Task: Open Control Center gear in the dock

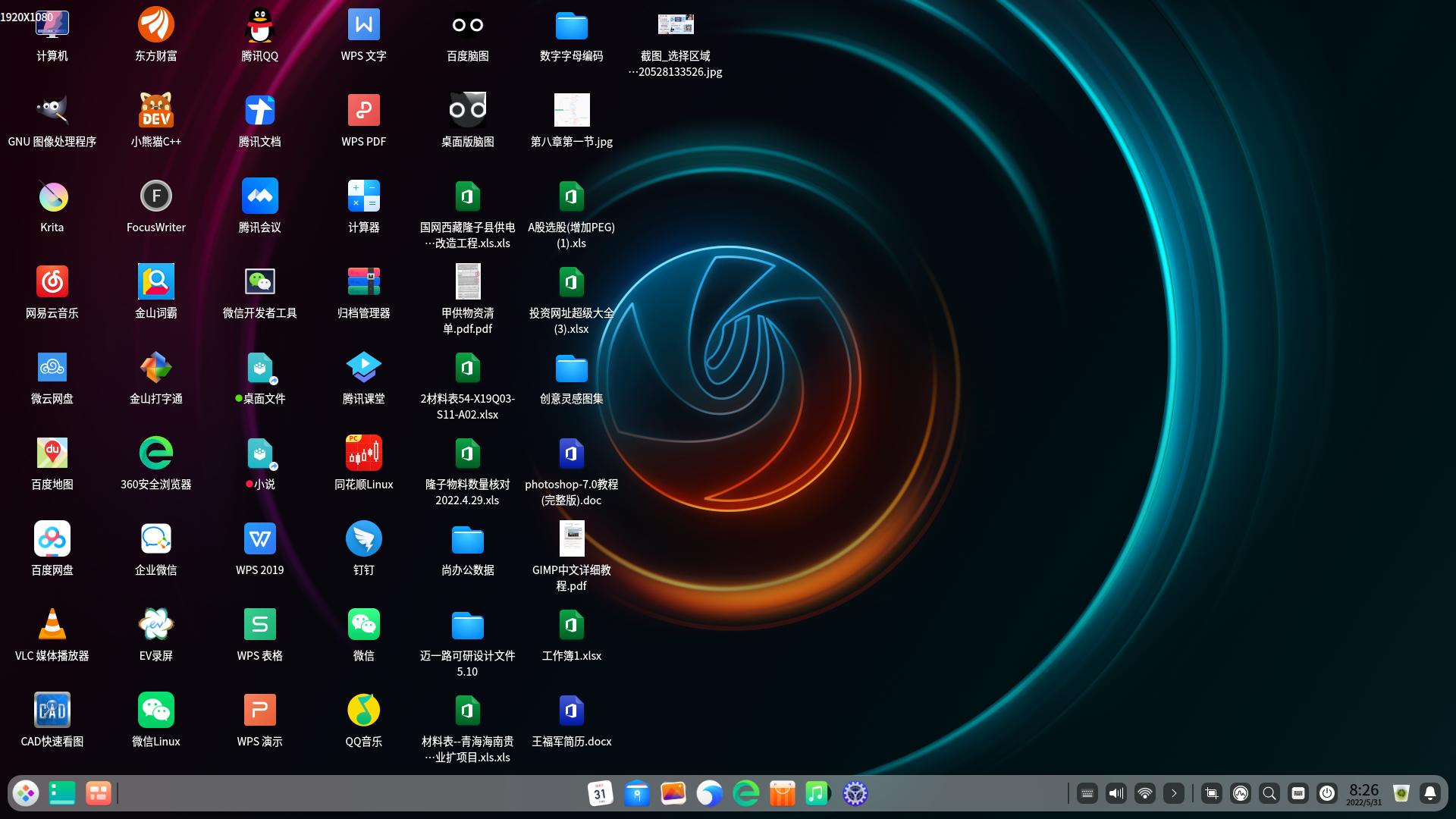Action: [855, 793]
